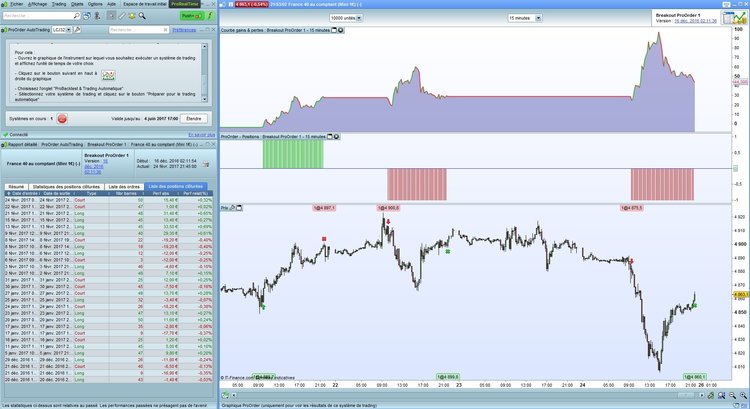The width and height of the screenshot is (750, 409).
Task: Expand the account selector dropdown
Action: tap(68, 30)
